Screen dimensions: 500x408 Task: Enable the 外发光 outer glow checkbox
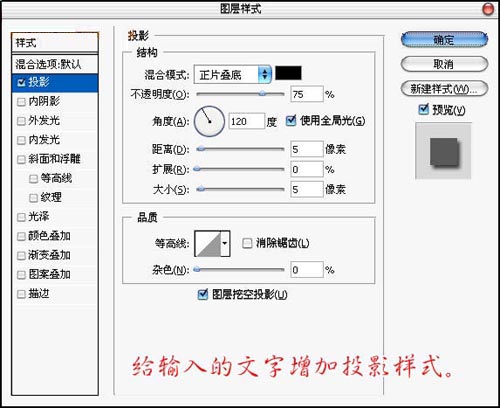(x=21, y=121)
